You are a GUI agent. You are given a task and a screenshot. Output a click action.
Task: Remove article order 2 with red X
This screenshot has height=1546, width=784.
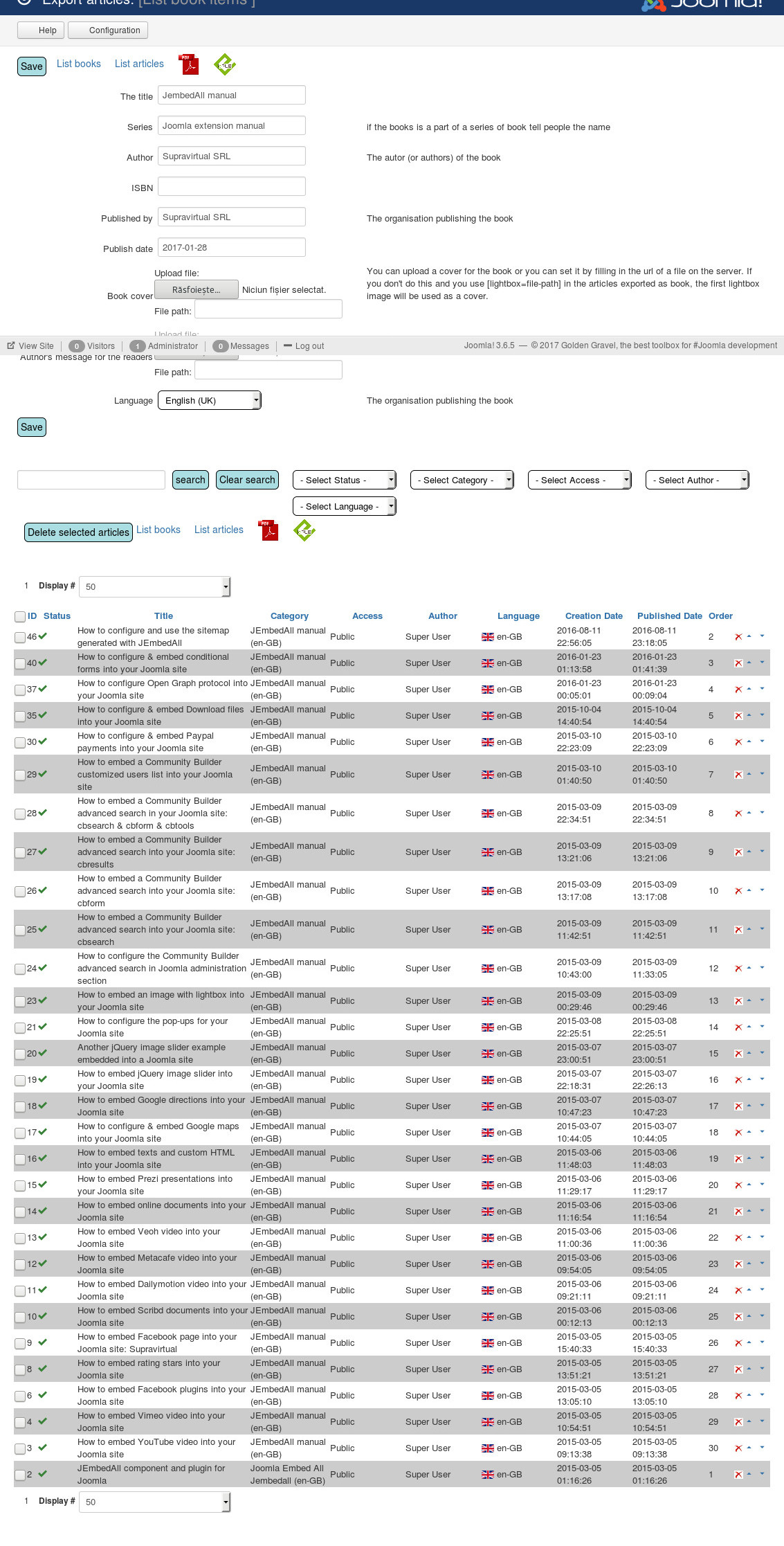click(x=738, y=637)
